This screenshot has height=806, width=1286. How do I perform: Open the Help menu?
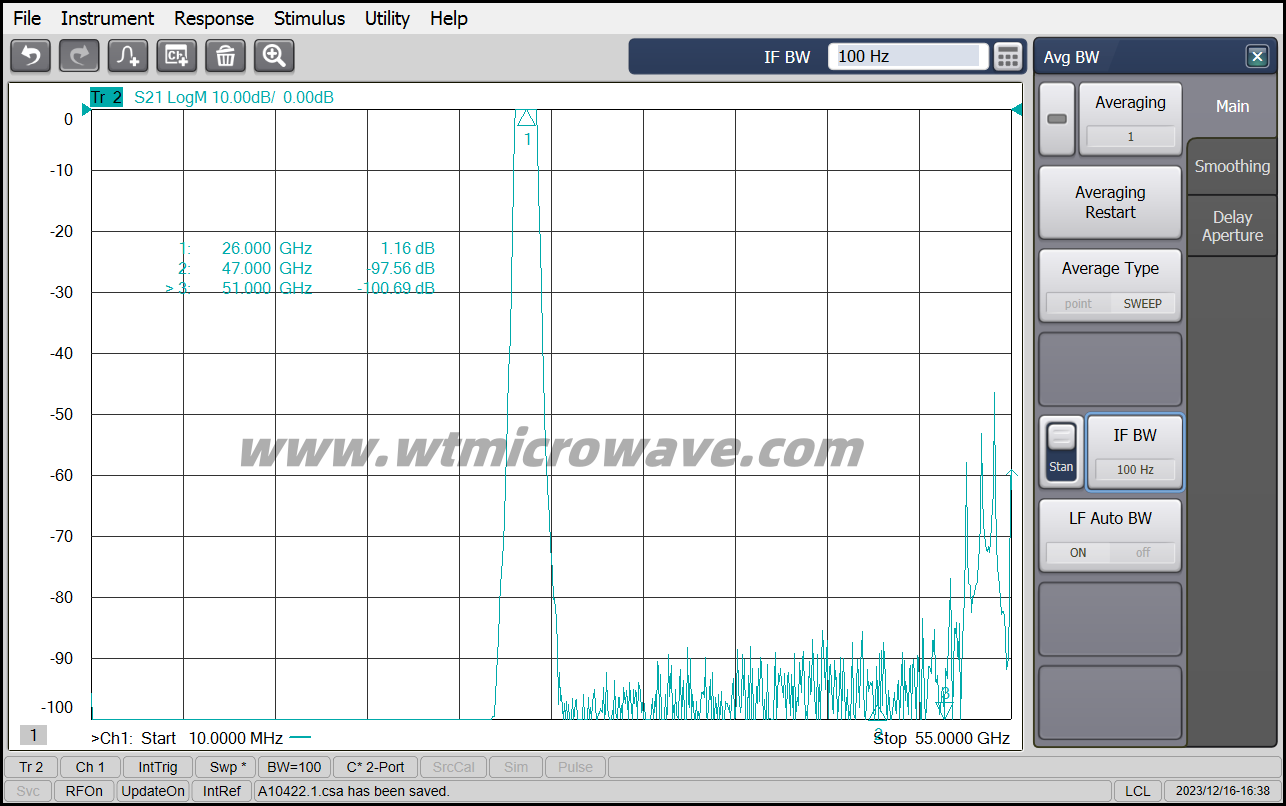[449, 18]
